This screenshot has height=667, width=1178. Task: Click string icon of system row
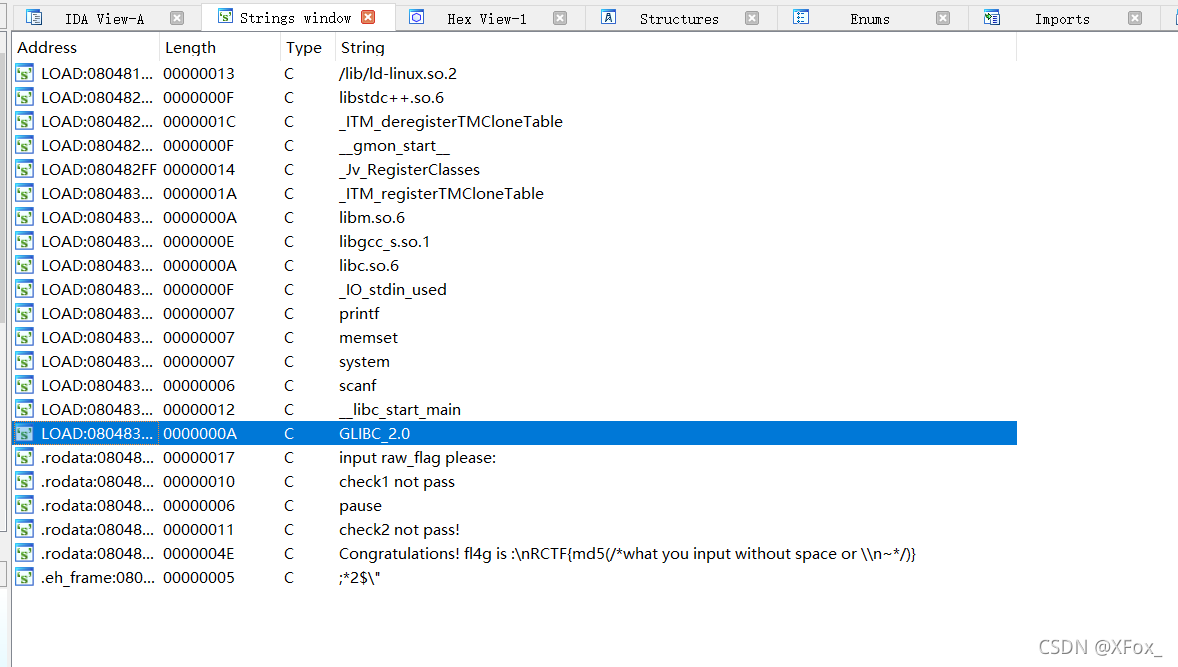pos(25,362)
